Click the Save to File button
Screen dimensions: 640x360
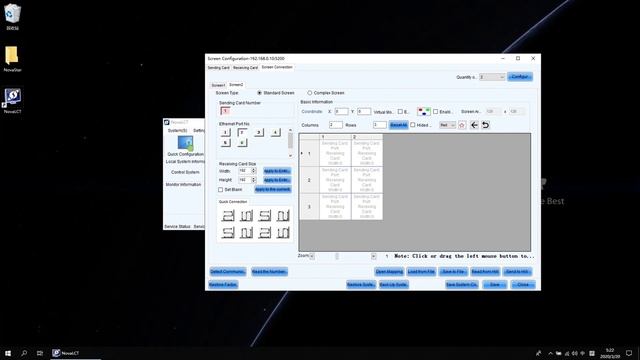click(x=453, y=272)
